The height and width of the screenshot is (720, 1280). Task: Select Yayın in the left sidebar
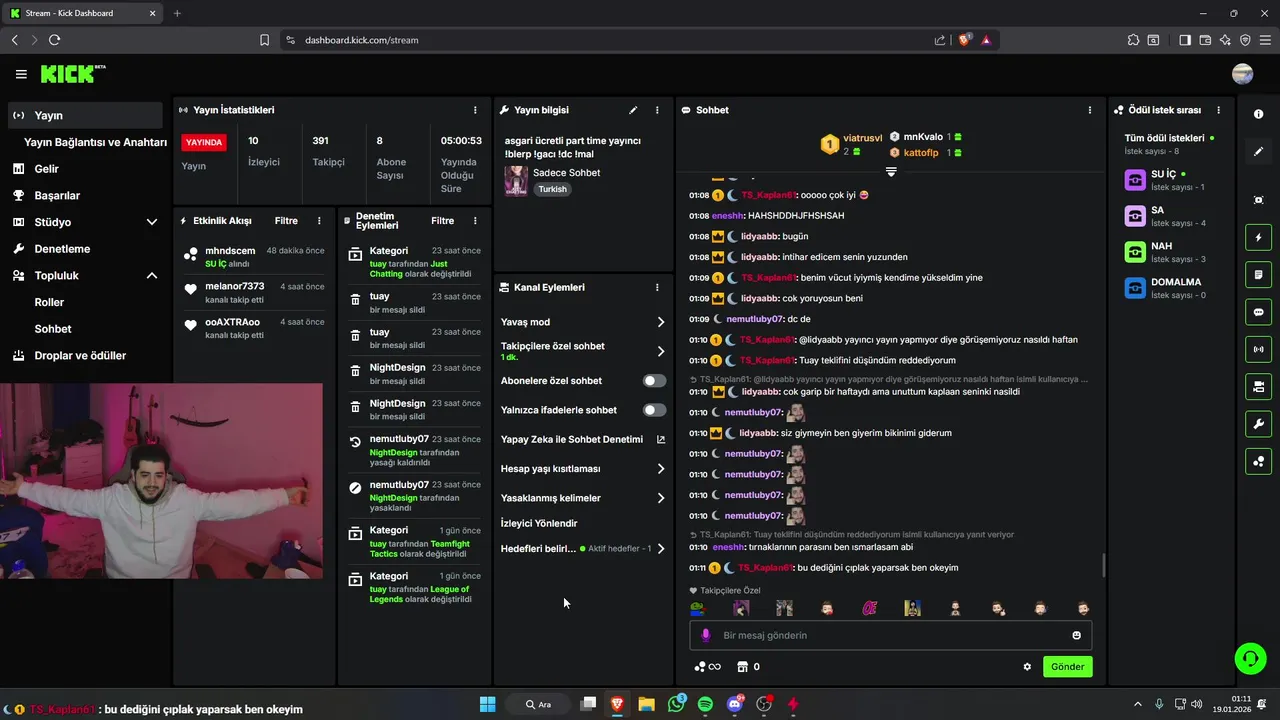tap(85, 115)
